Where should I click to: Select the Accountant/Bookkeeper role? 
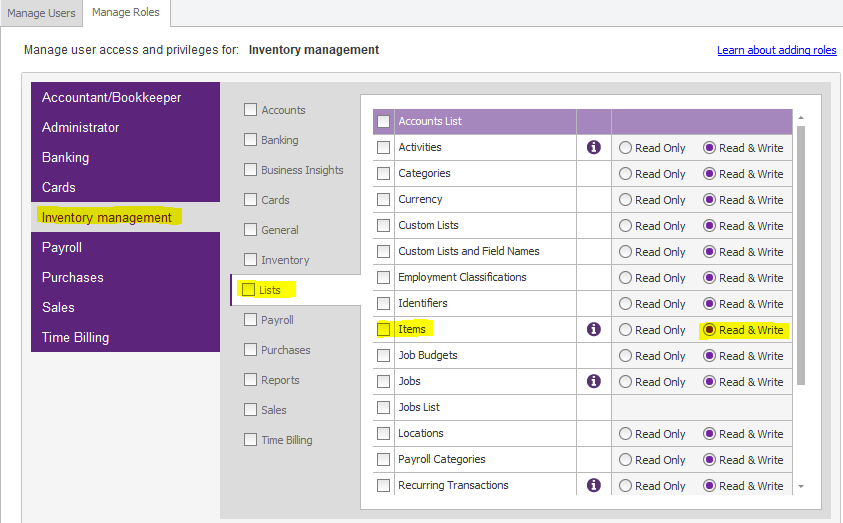111,97
